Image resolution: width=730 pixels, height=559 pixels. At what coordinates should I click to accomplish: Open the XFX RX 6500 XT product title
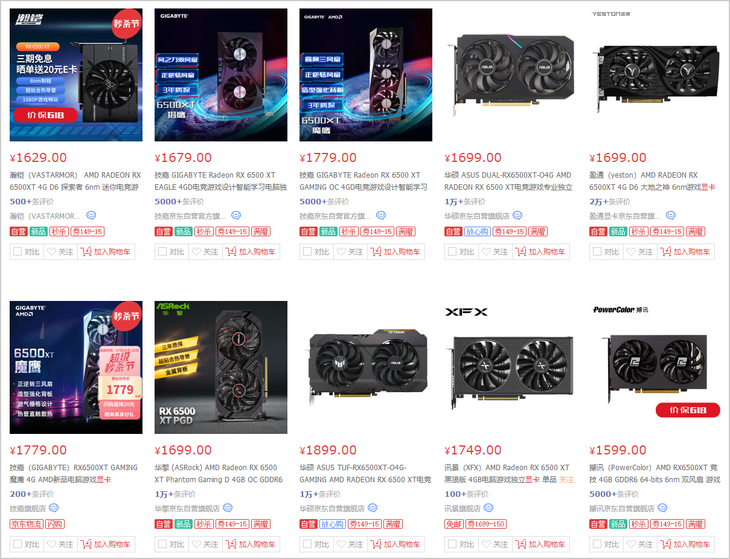coord(509,473)
